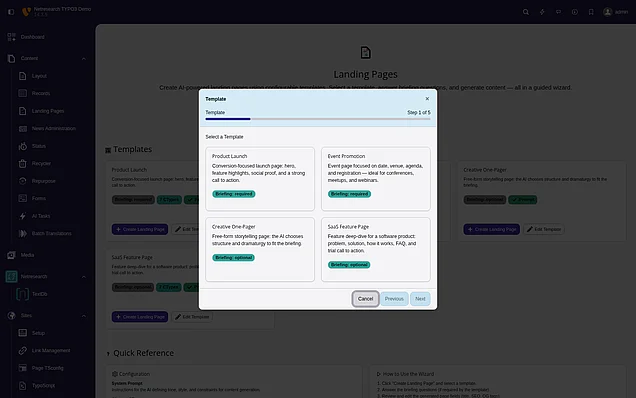The width and height of the screenshot is (636, 398).
Task: Collapse the Netresearch menu group chevron
Action: click(84, 277)
